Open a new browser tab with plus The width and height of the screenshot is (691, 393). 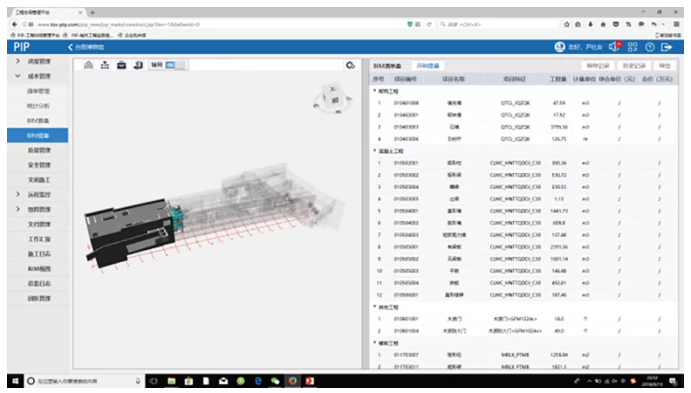tap(93, 12)
